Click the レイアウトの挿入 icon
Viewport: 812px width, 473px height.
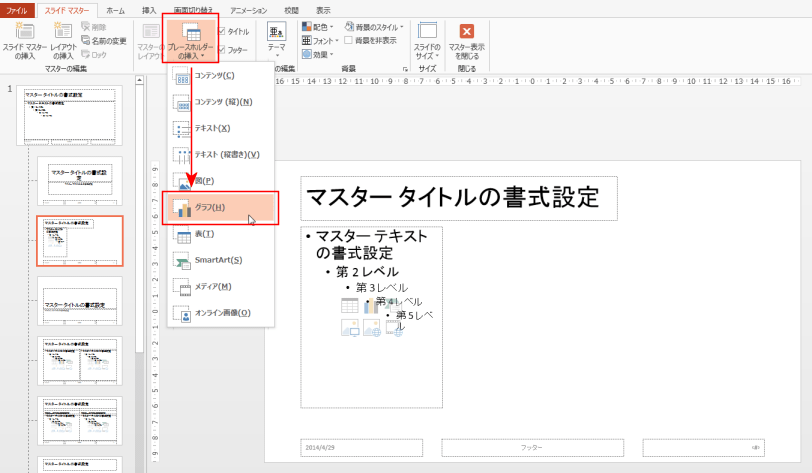[x=63, y=42]
